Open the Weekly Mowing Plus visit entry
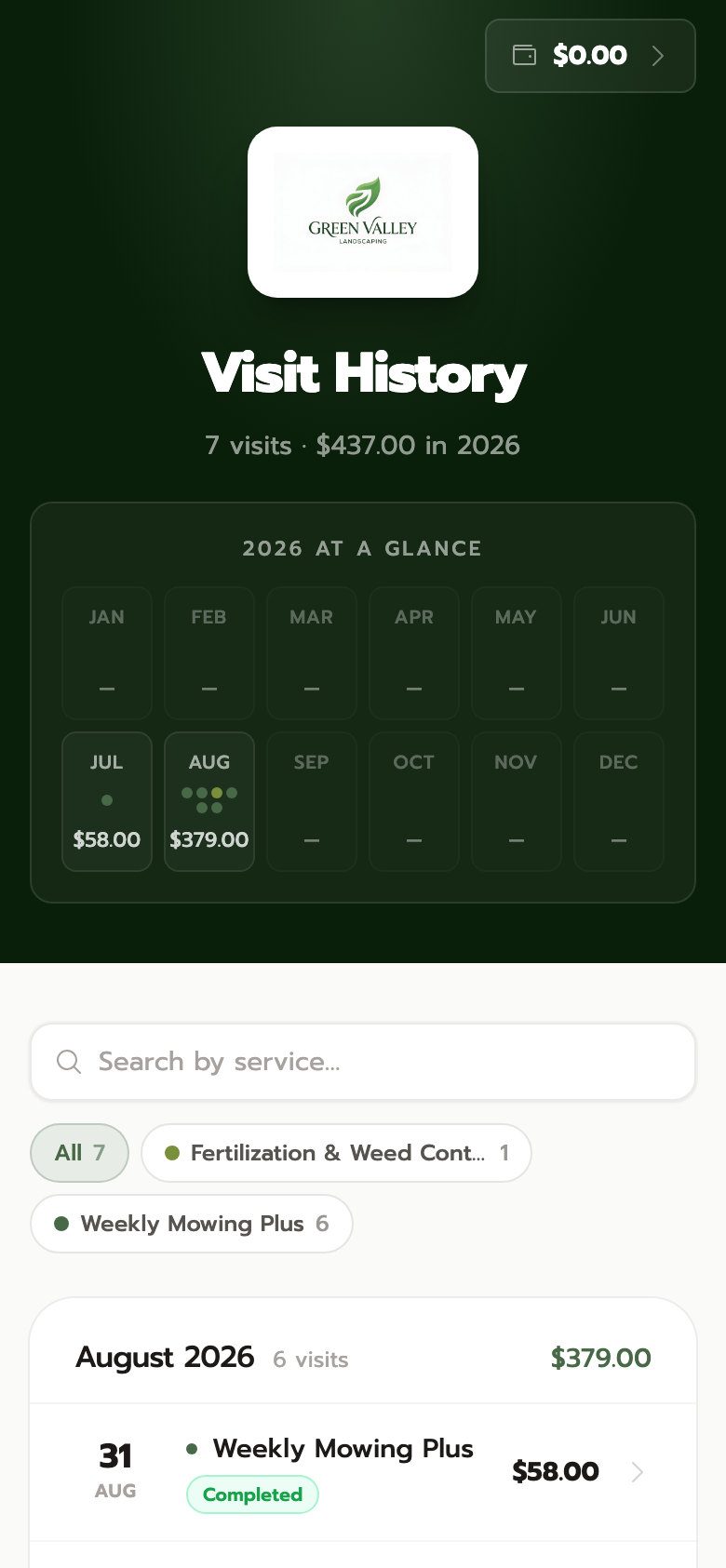This screenshot has width=726, height=1568. (363, 1472)
